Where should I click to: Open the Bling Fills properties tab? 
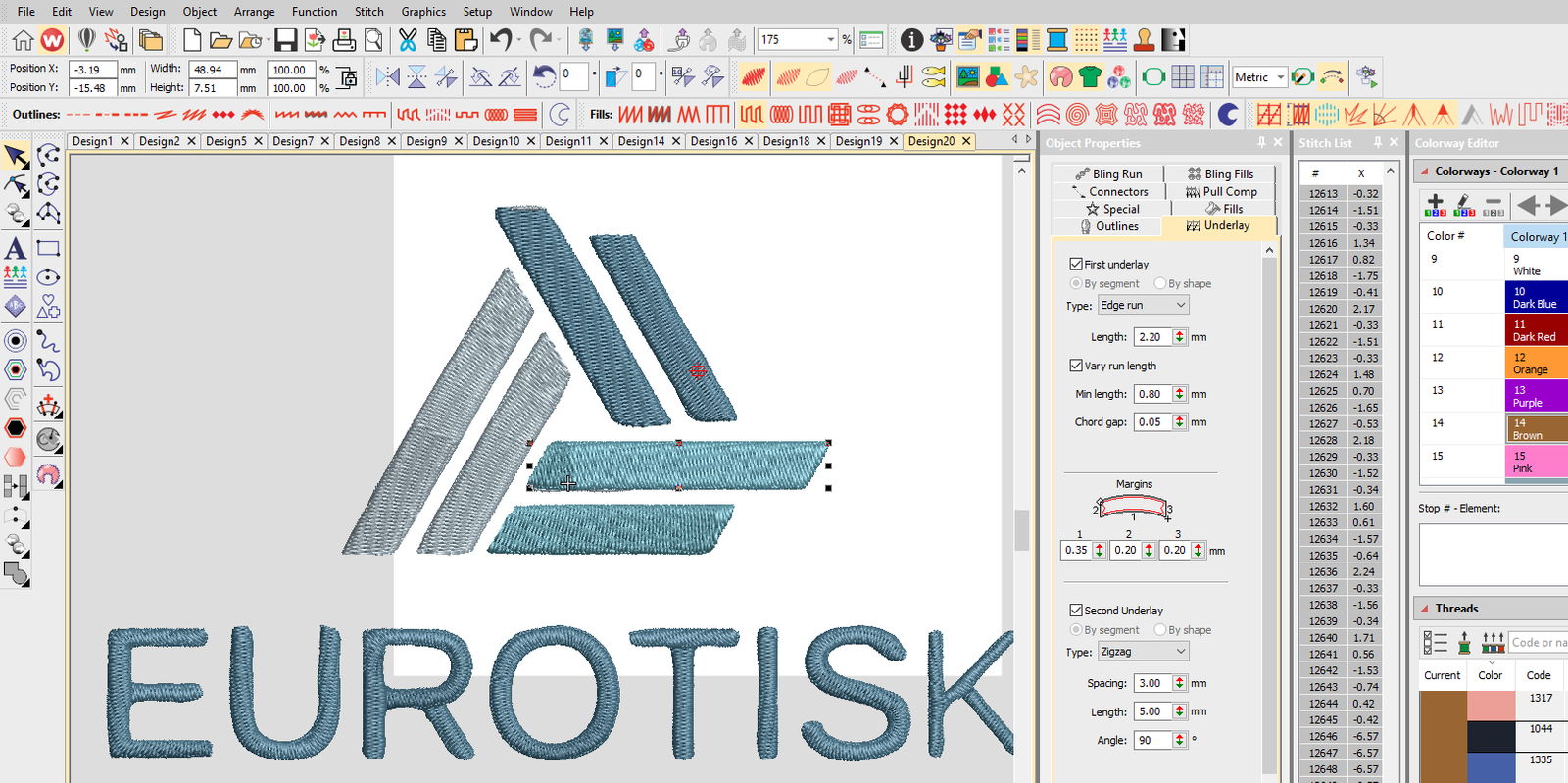1221,173
